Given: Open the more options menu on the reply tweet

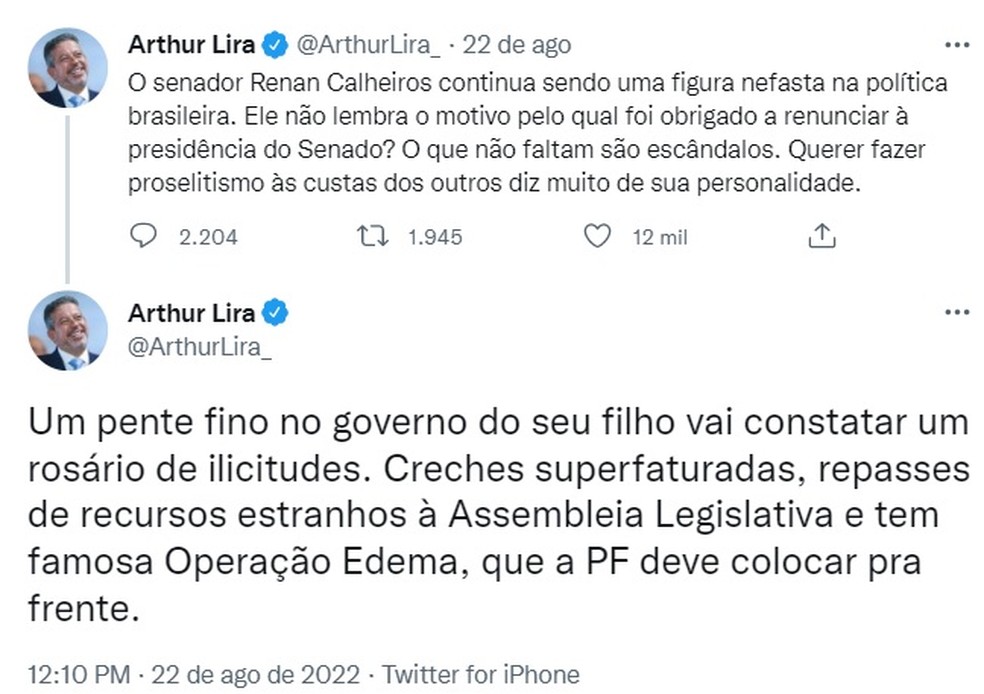Looking at the screenshot, I should [x=957, y=312].
